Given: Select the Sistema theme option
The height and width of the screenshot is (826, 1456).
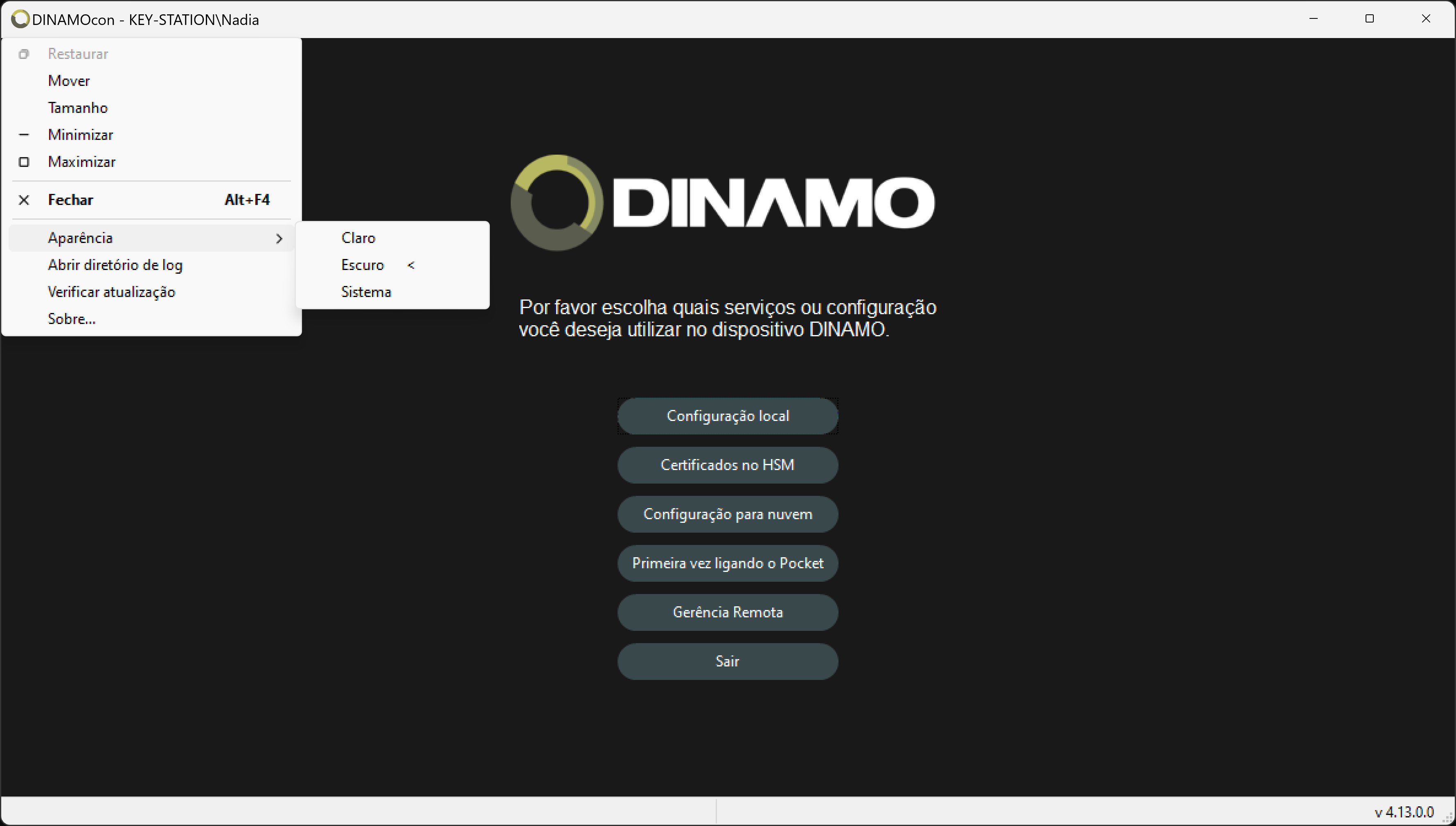Looking at the screenshot, I should click(392, 292).
